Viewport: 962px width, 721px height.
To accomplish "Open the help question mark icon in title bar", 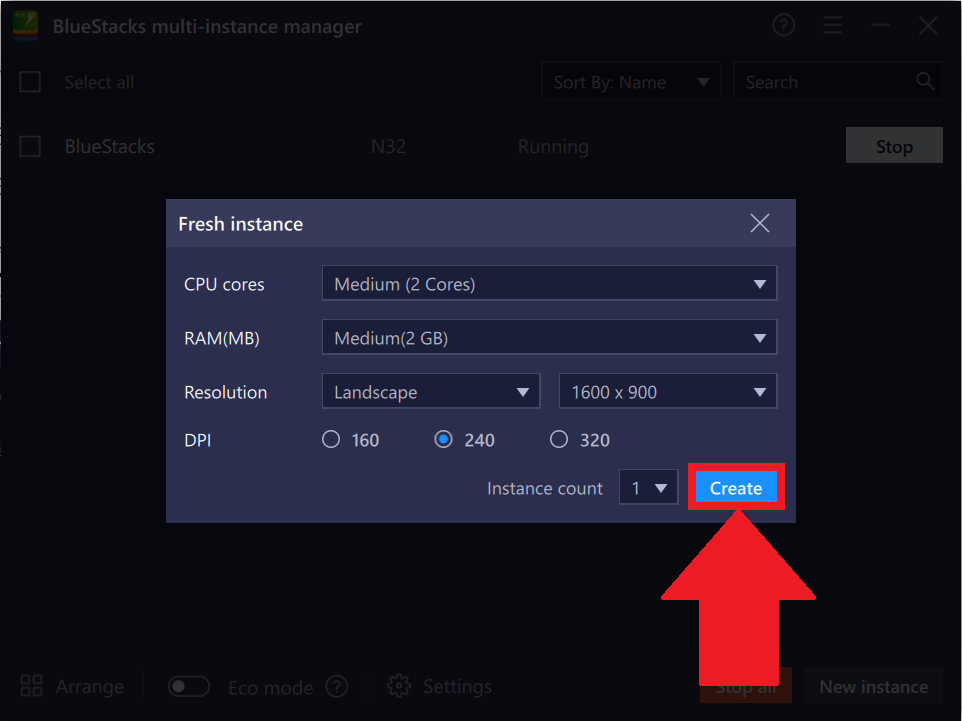I will pyautogui.click(x=783, y=25).
